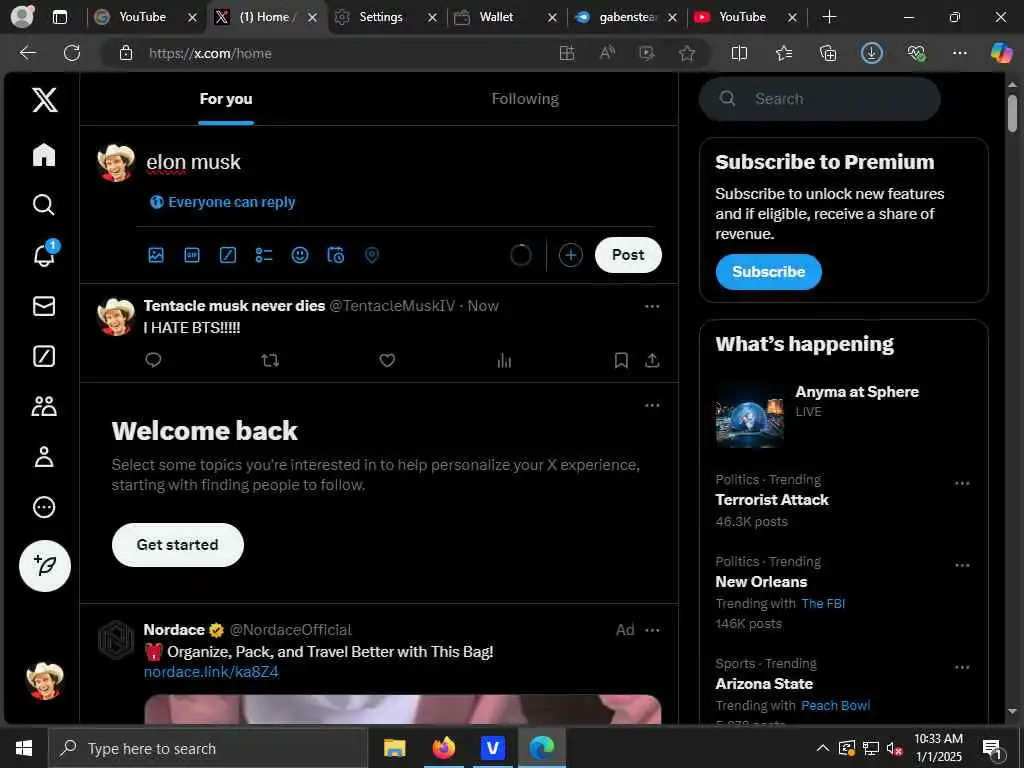Refresh the page
This screenshot has width=1024, height=768.
[x=72, y=53]
